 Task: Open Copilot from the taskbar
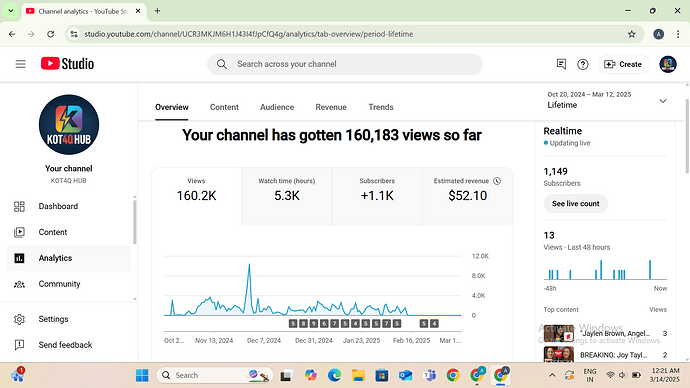[x=311, y=375]
